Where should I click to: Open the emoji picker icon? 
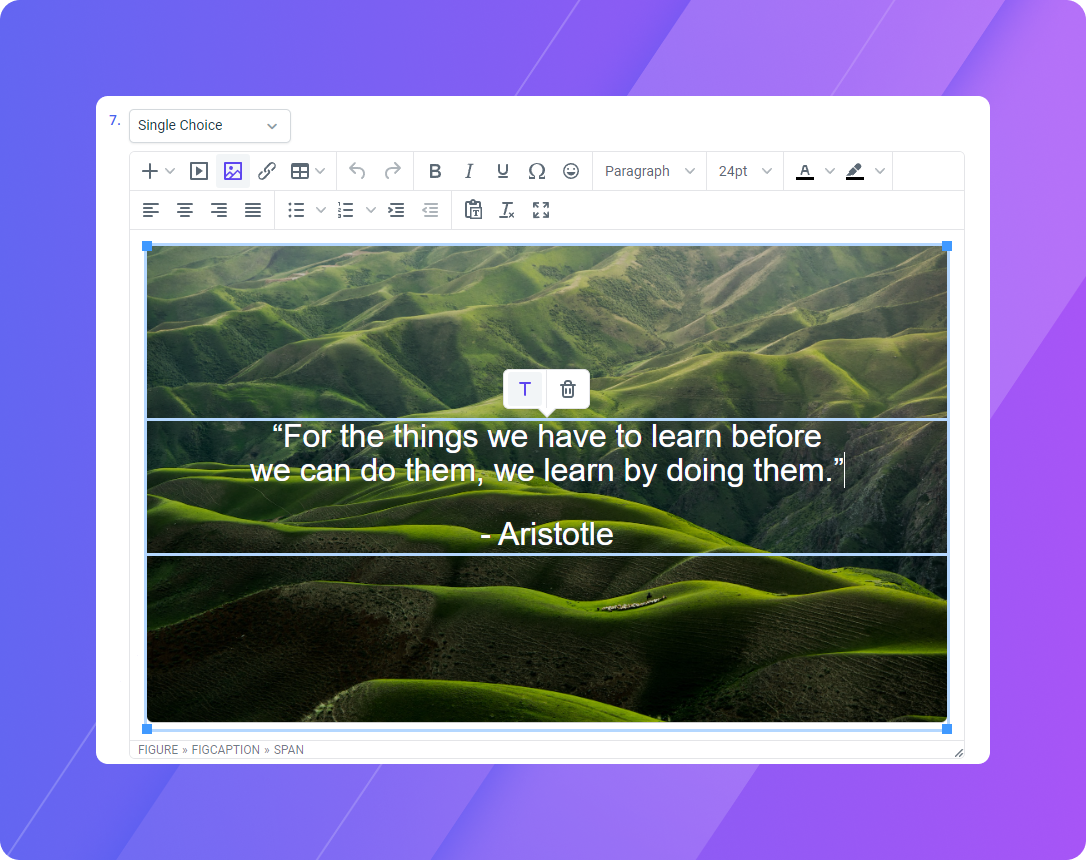click(571, 171)
